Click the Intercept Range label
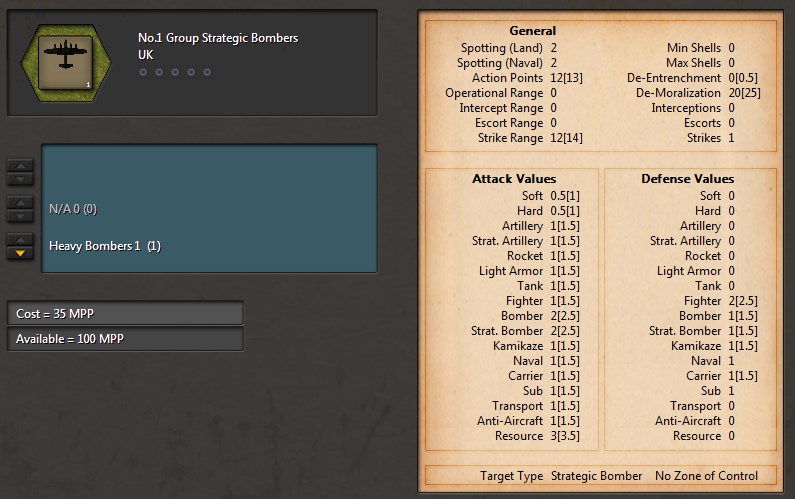 coord(501,108)
